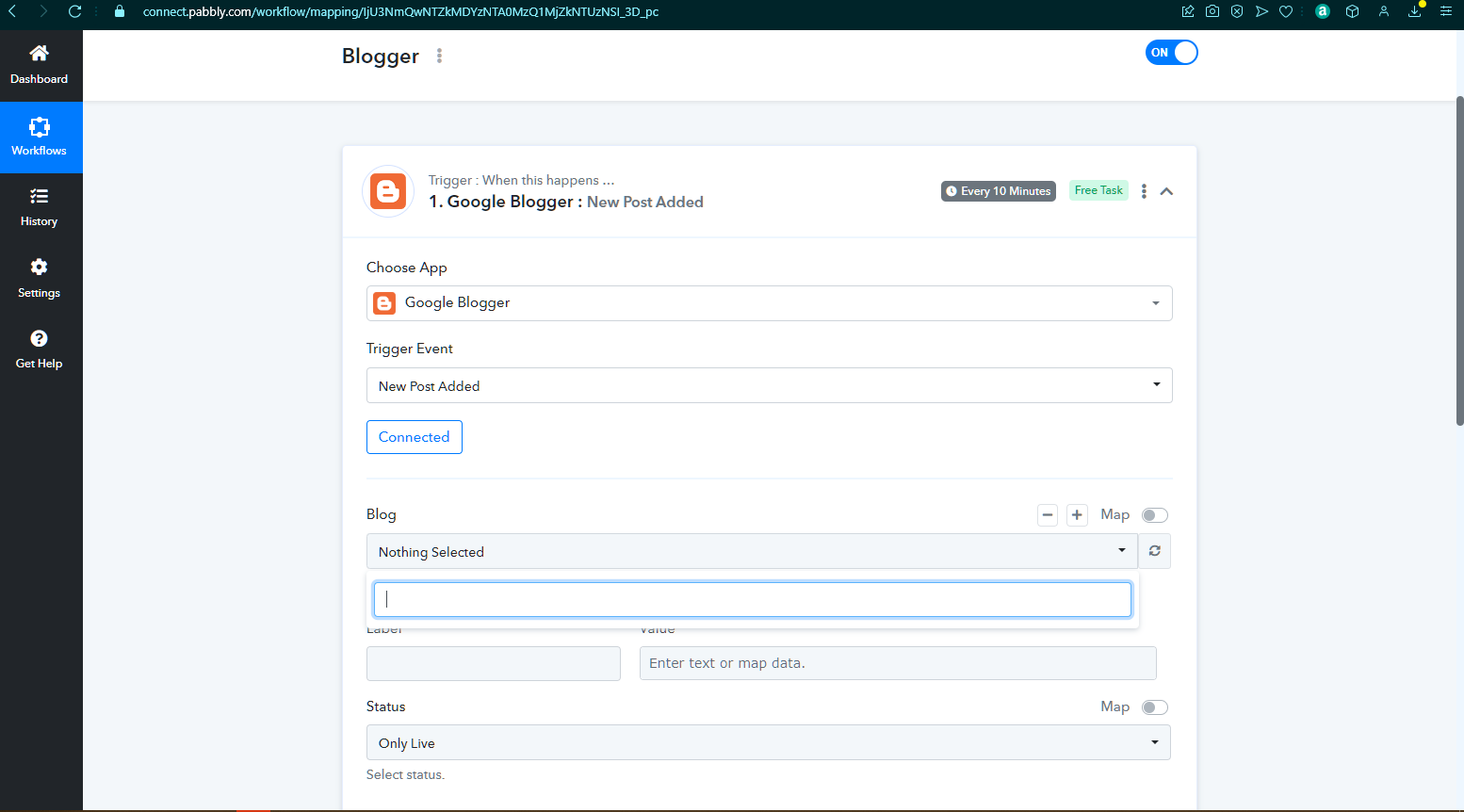
Task: Click the send arrow icon in browser toolbar
Action: pos(1261,11)
